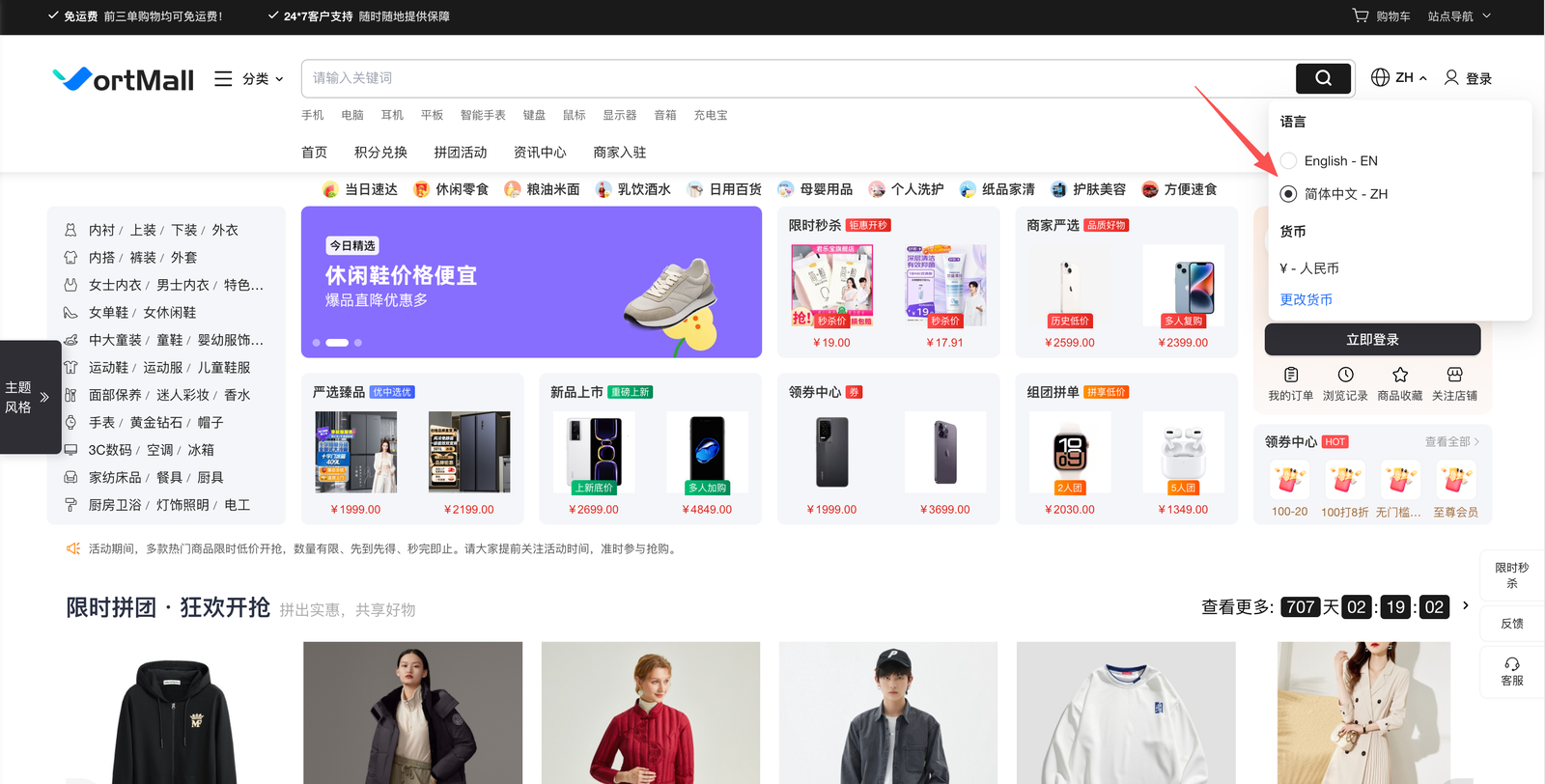Image resolution: width=1545 pixels, height=784 pixels.
Task: Go to 积分兑换 points exchange tab
Action: click(380, 153)
